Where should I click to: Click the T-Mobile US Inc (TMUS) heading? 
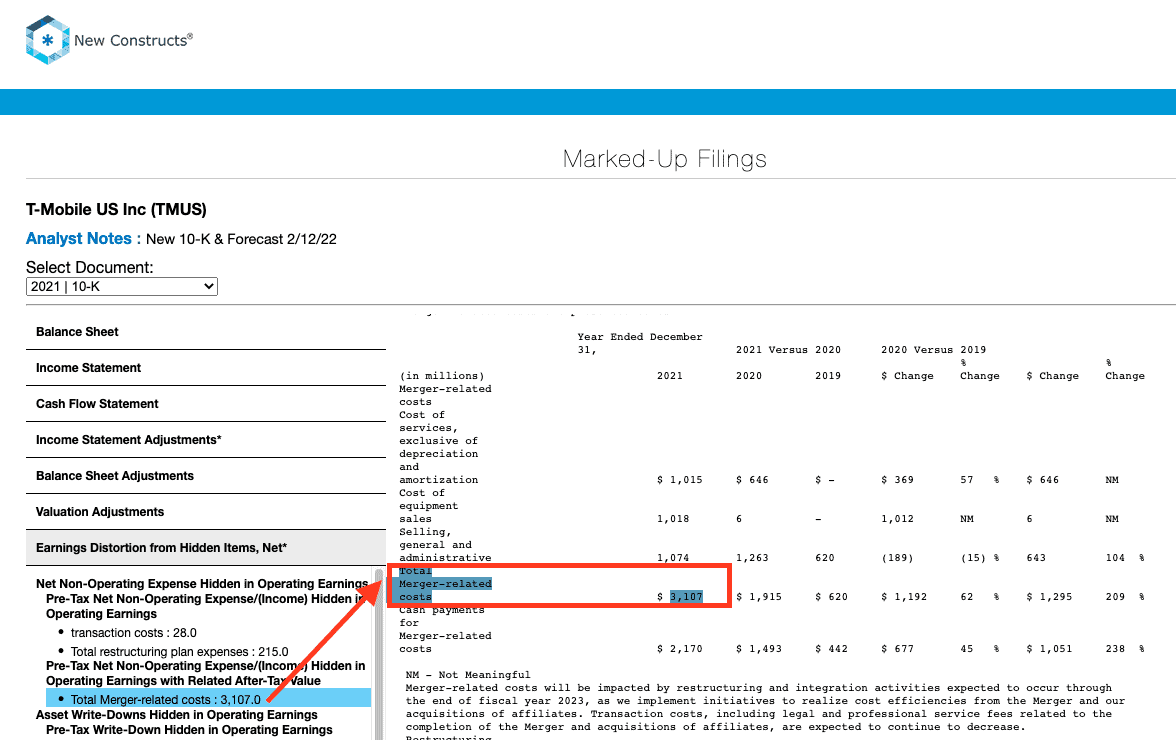click(116, 209)
